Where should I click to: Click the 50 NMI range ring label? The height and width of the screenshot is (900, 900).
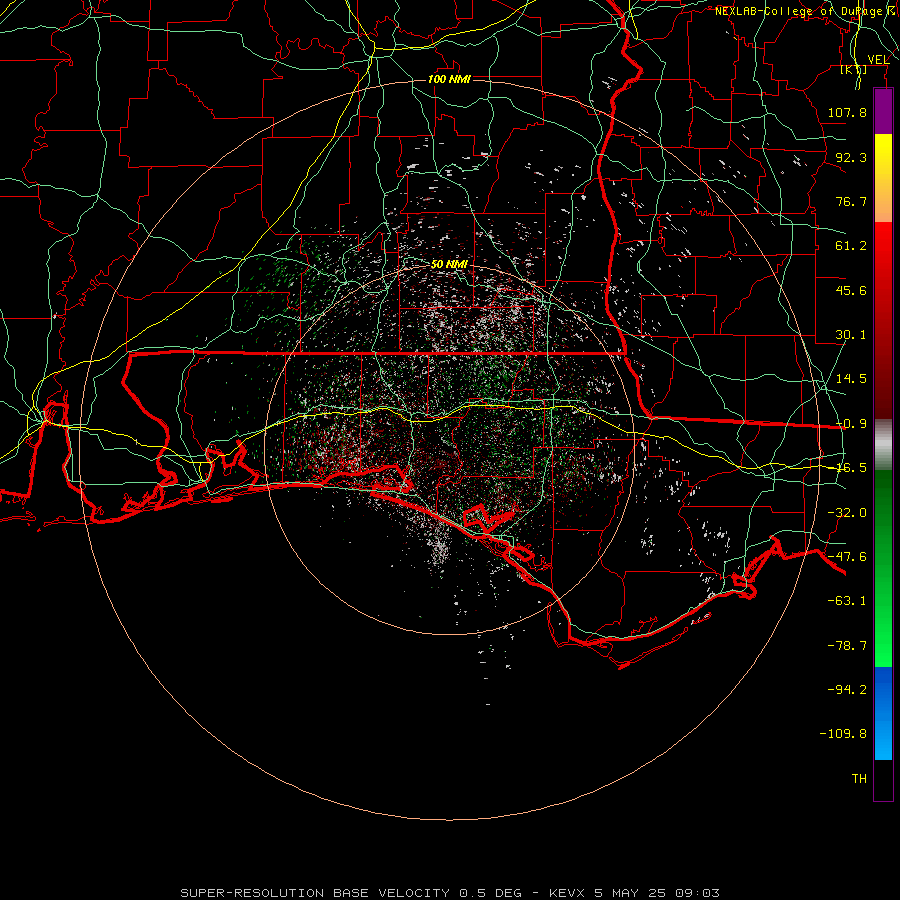click(x=449, y=265)
